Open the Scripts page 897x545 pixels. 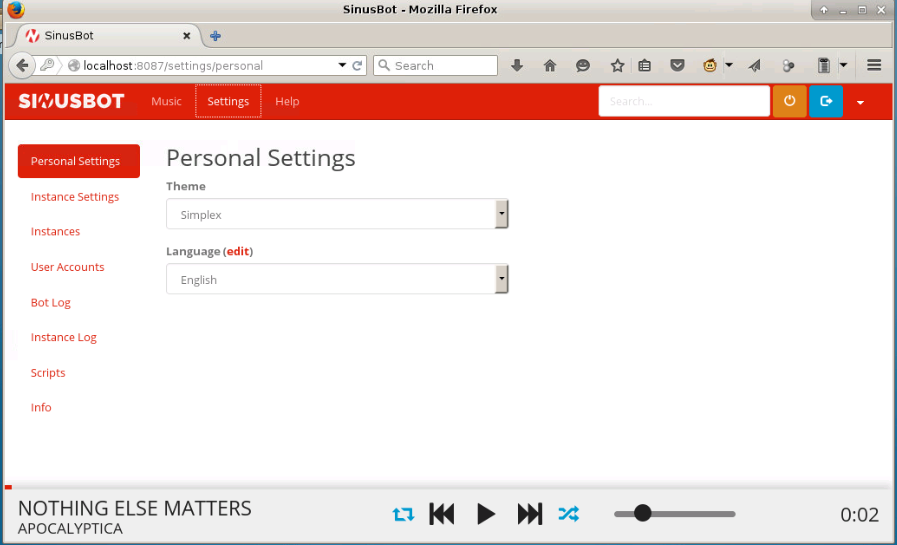(48, 373)
